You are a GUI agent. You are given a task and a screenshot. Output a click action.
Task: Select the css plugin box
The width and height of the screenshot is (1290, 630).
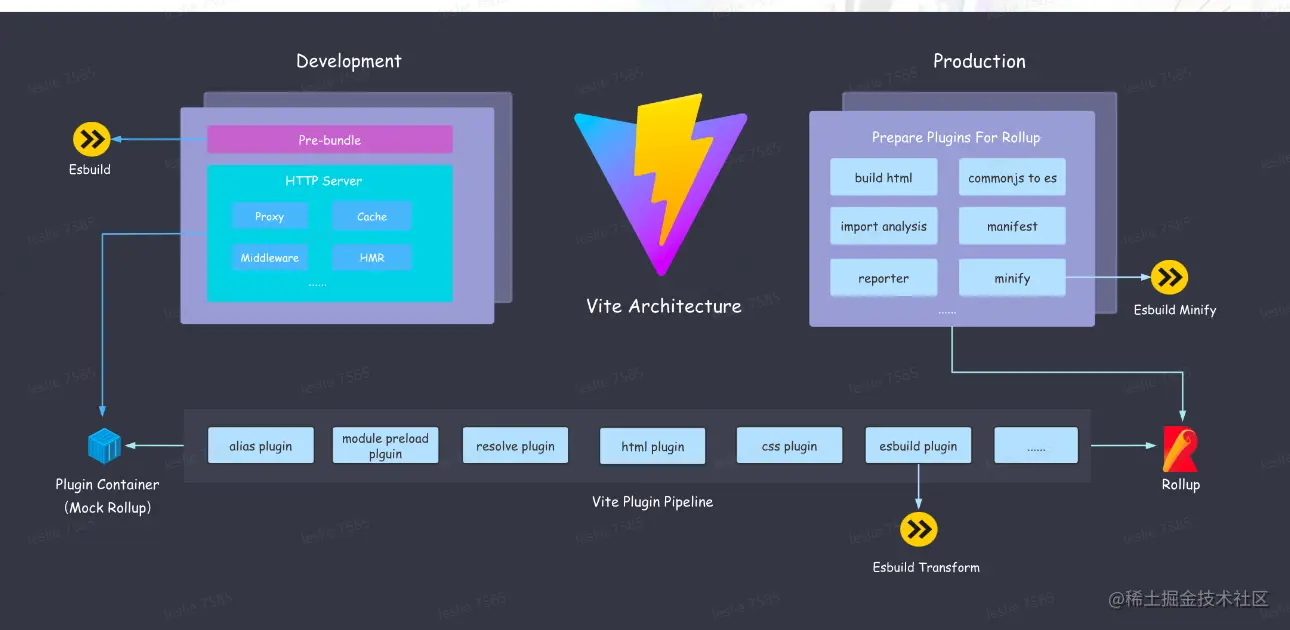[789, 446]
